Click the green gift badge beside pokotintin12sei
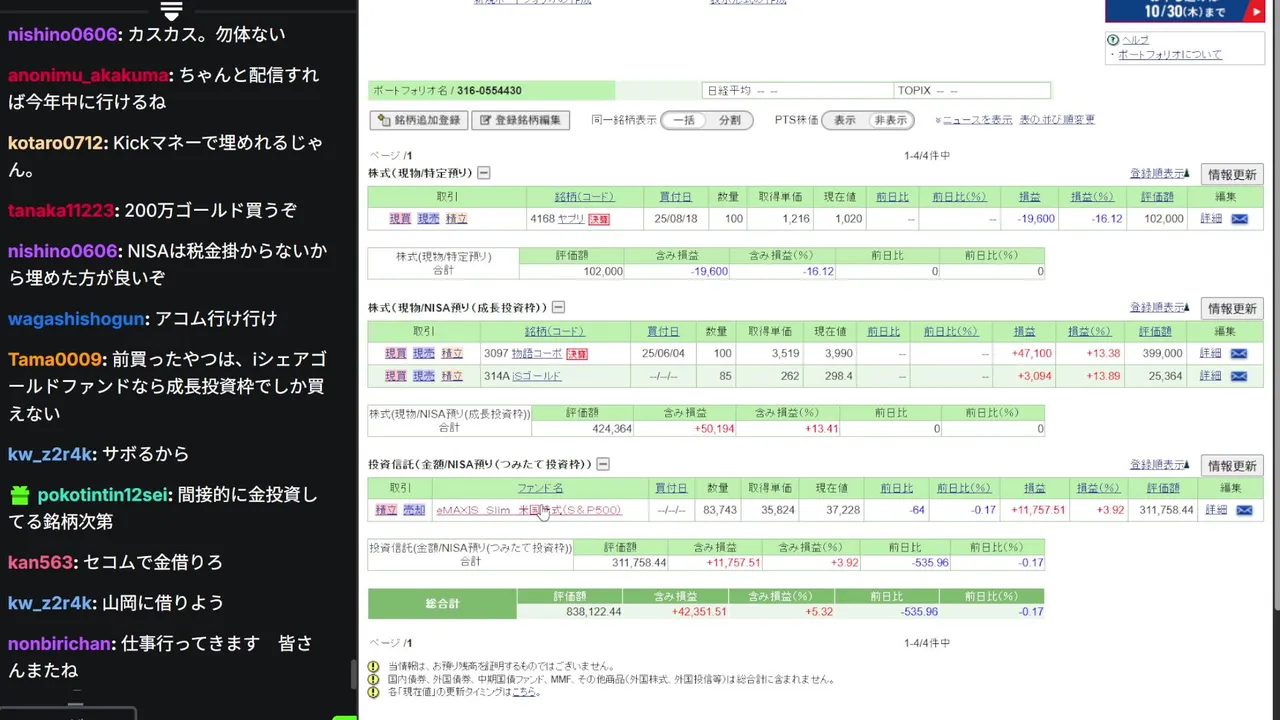The width and height of the screenshot is (1280, 720). pyautogui.click(x=20, y=494)
